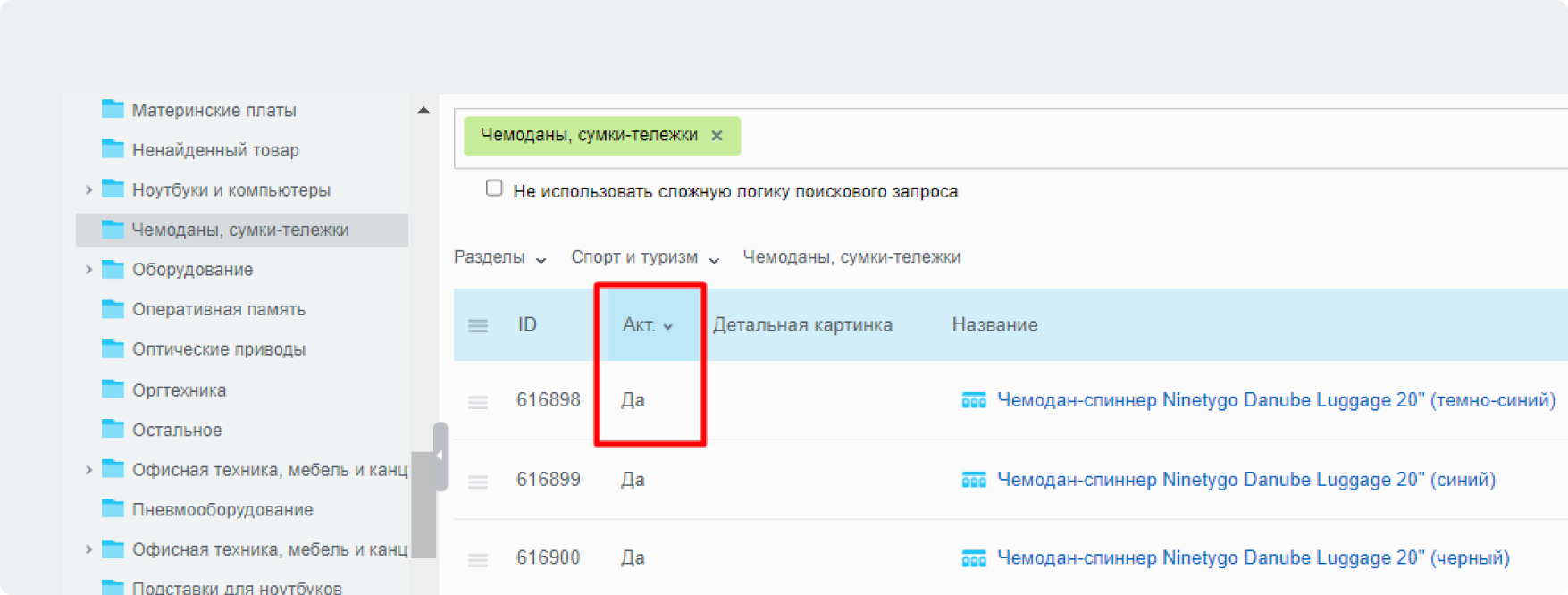Open the Разделы breadcrumb dropdown

[x=499, y=257]
